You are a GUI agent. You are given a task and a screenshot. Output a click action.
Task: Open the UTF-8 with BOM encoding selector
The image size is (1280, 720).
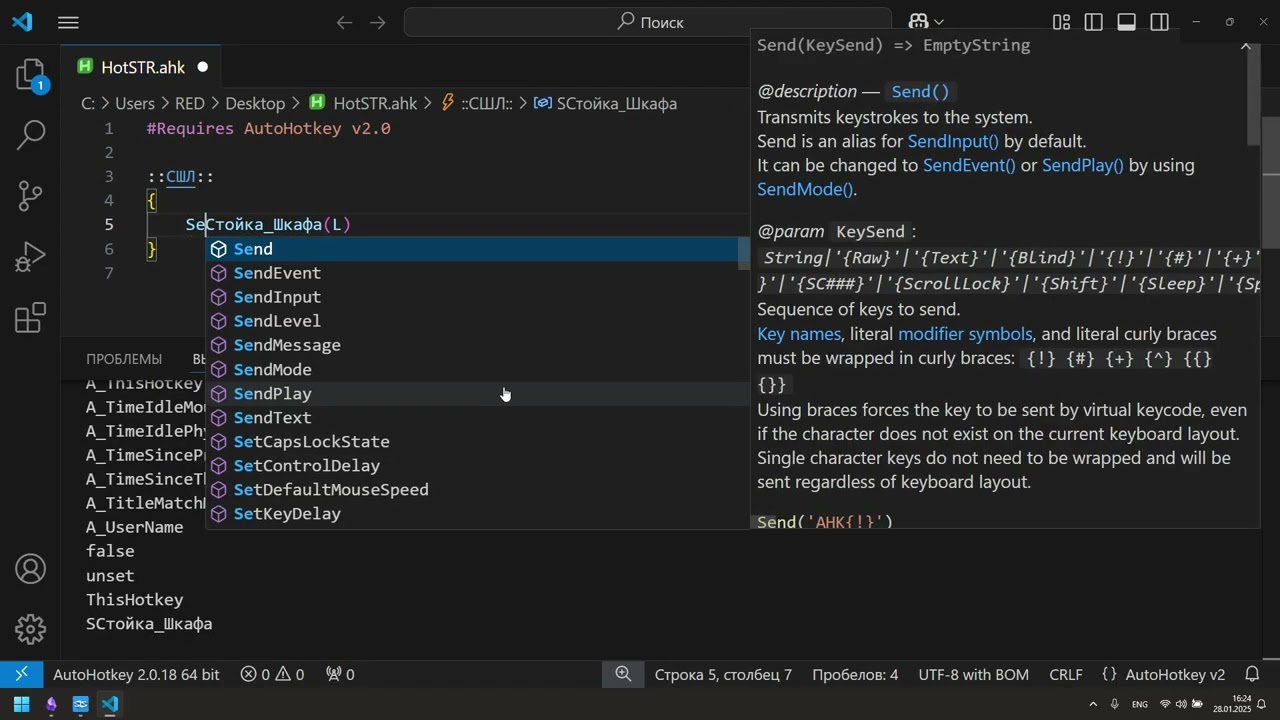click(973, 674)
